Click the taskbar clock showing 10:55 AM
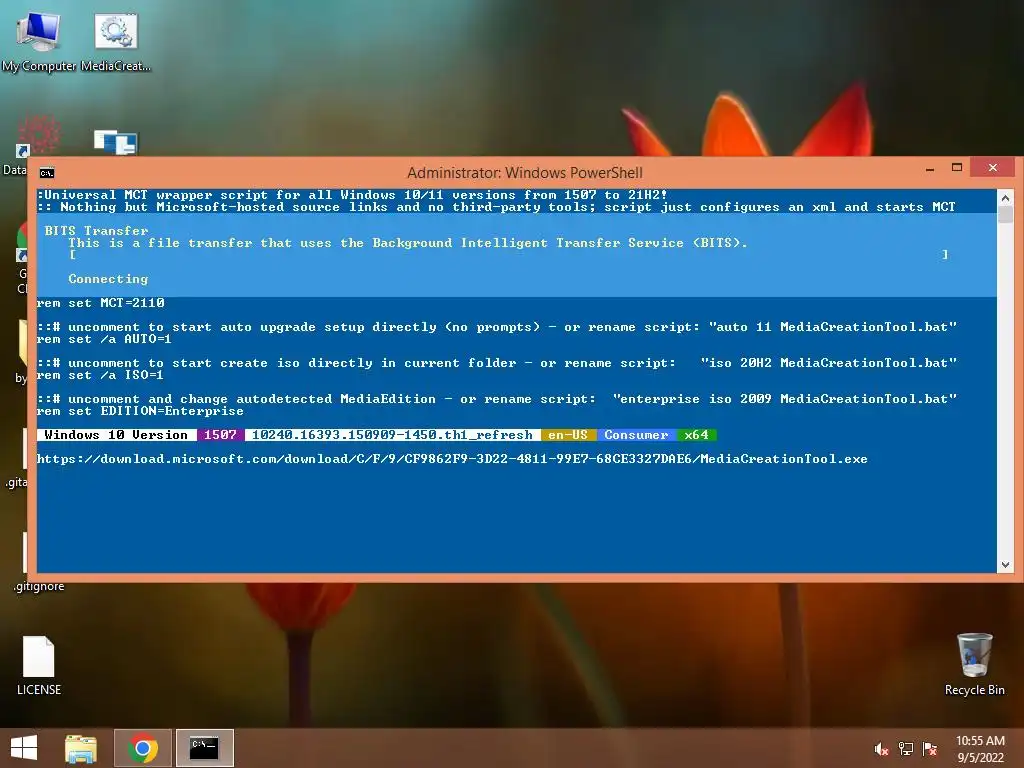Viewport: 1024px width, 768px height. (x=980, y=748)
